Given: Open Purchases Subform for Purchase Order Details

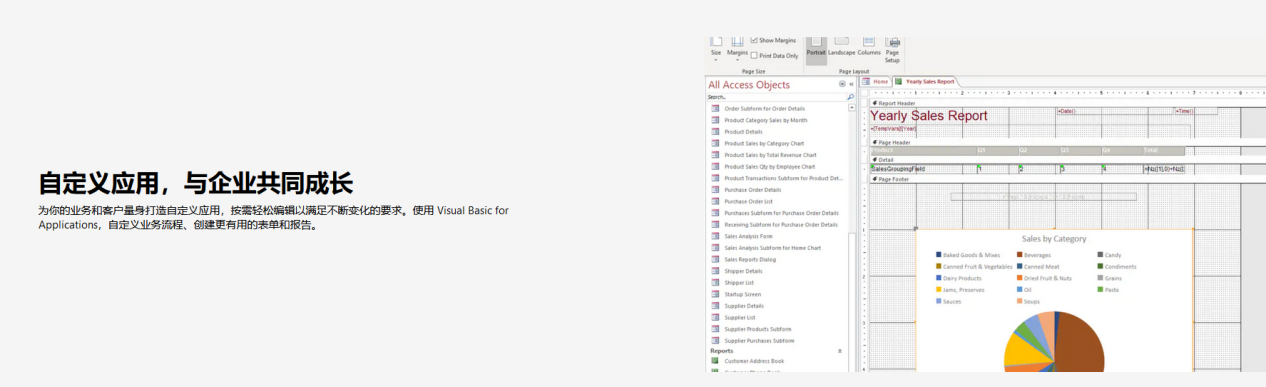Looking at the screenshot, I should [782, 213].
